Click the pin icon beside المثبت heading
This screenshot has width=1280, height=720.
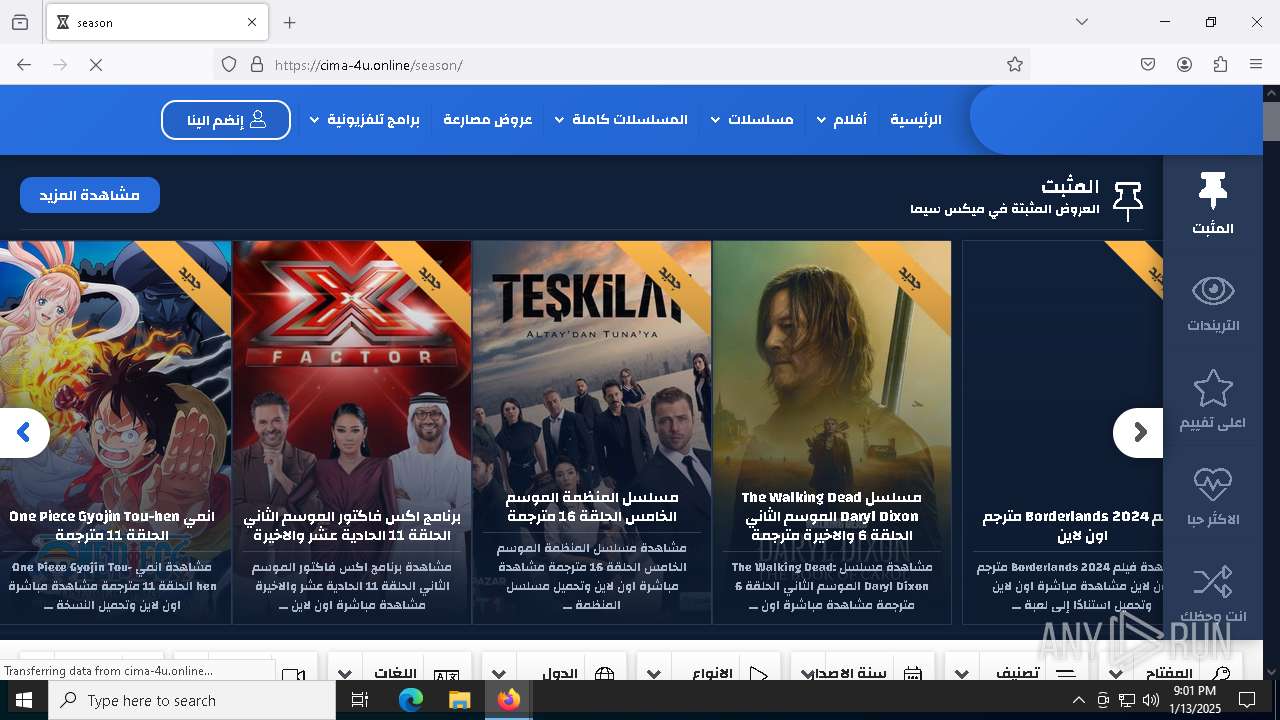[1128, 201]
